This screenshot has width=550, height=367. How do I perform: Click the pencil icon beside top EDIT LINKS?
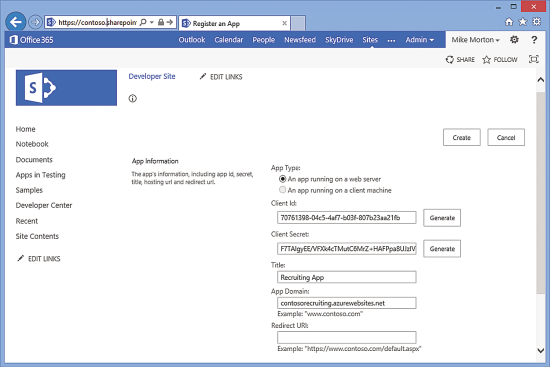(203, 76)
